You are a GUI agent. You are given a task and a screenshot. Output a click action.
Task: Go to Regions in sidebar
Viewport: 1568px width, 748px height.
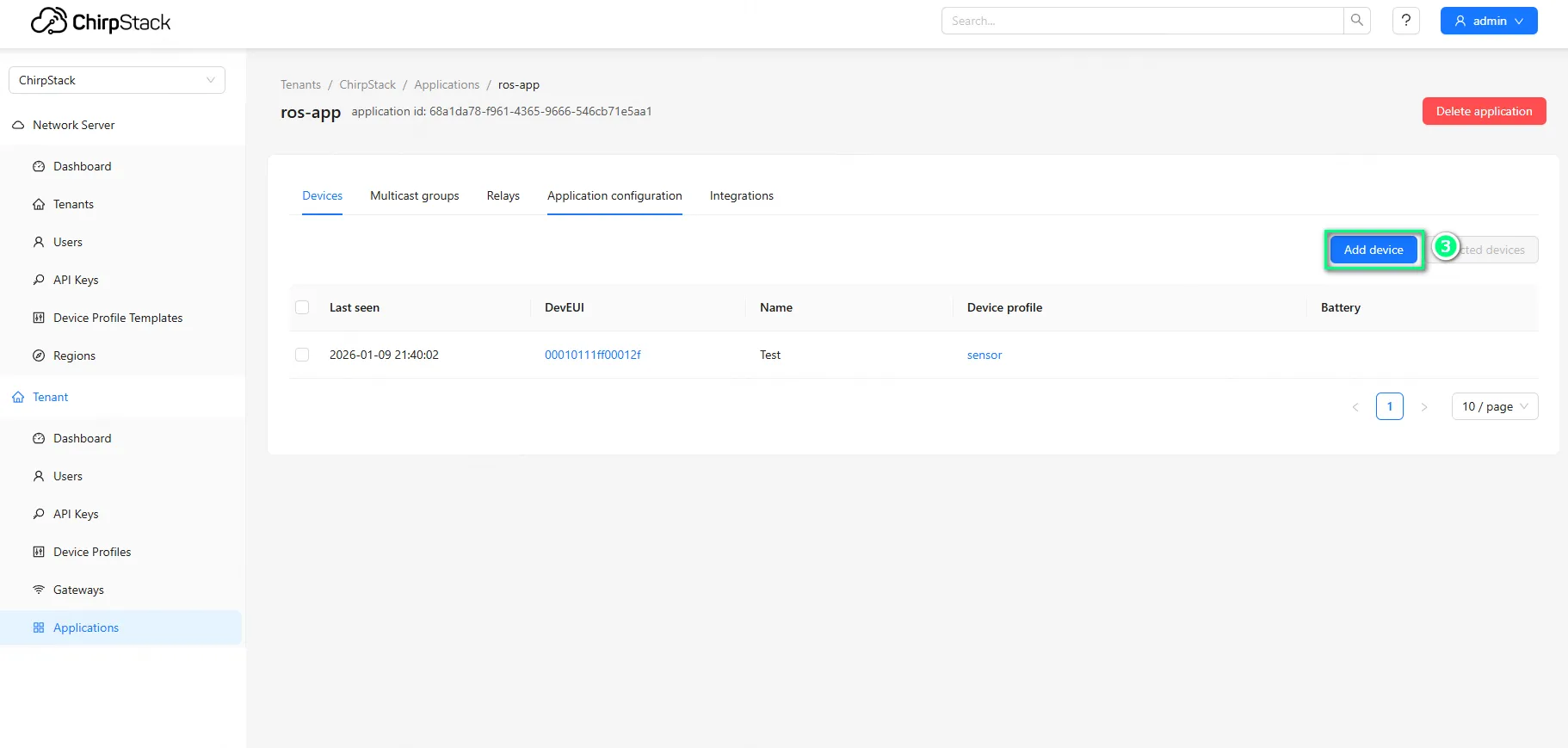pyautogui.click(x=74, y=355)
